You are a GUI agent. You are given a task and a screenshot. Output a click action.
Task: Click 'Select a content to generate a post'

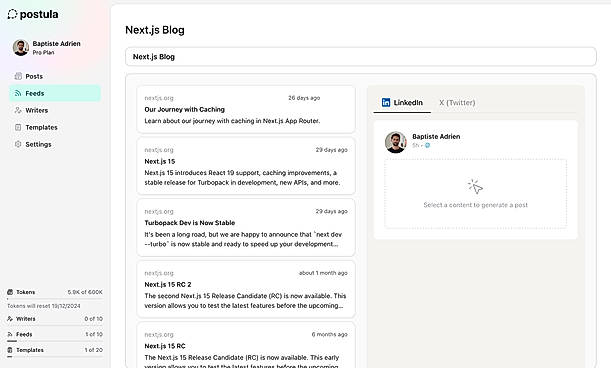point(475,205)
